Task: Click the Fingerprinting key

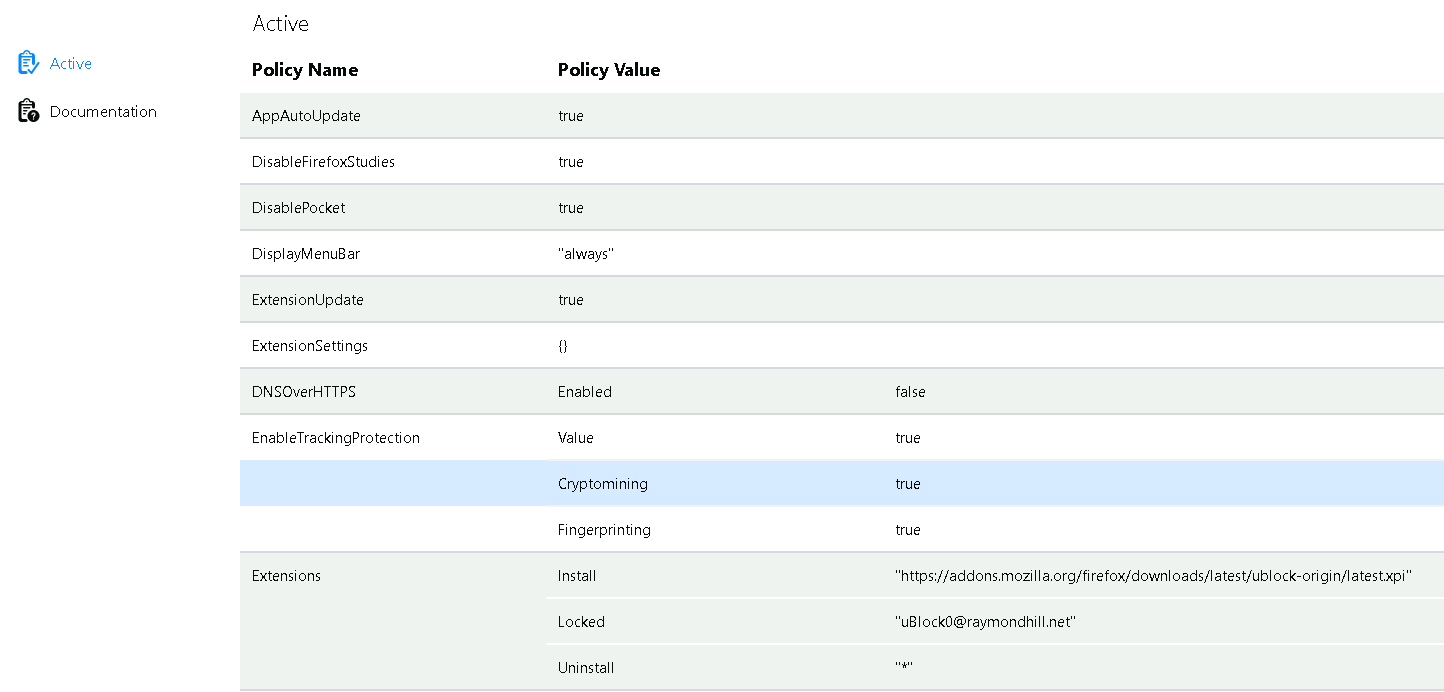Action: point(604,530)
